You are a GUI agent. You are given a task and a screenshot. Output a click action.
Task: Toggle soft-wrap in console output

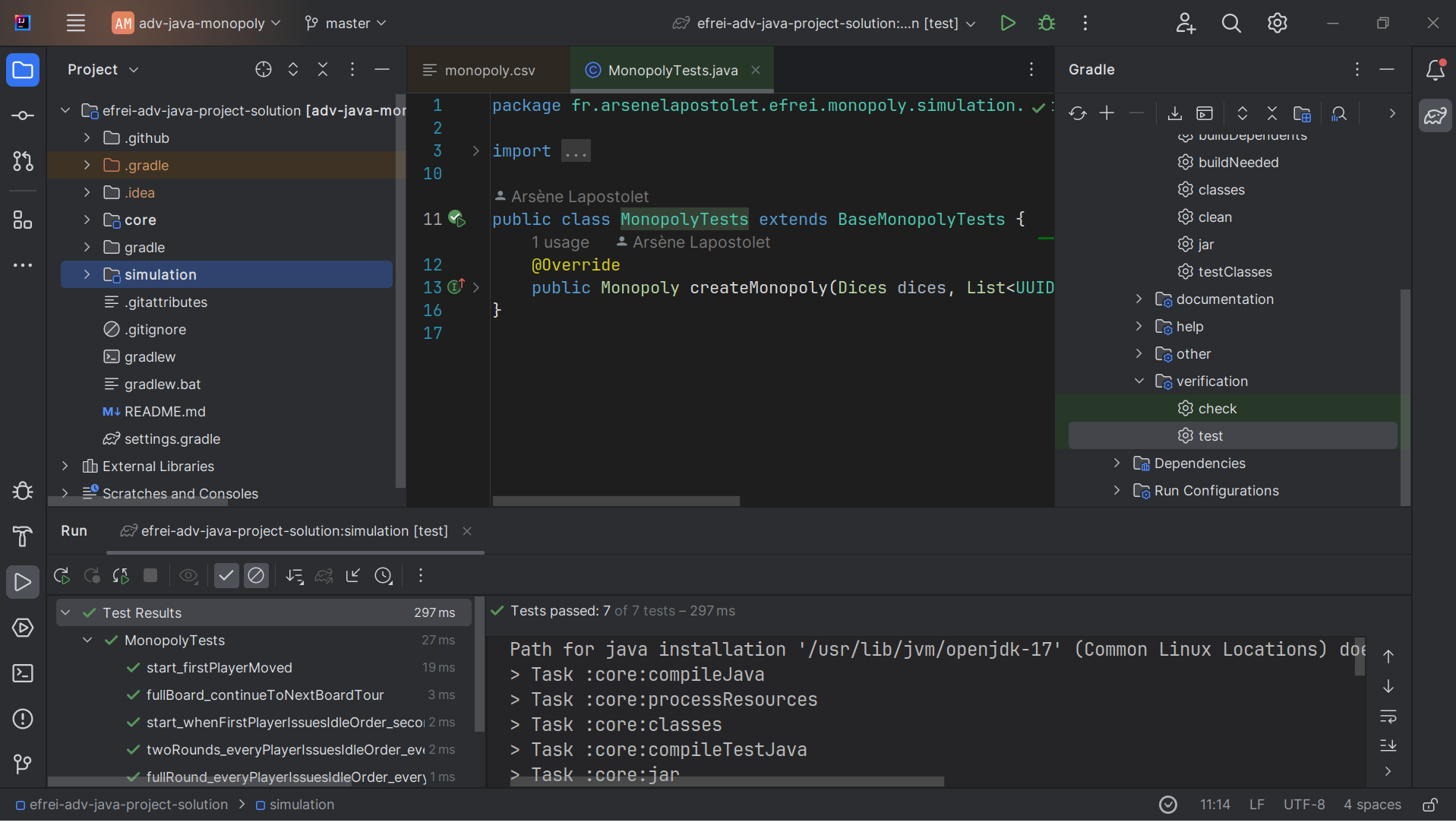[x=1388, y=716]
